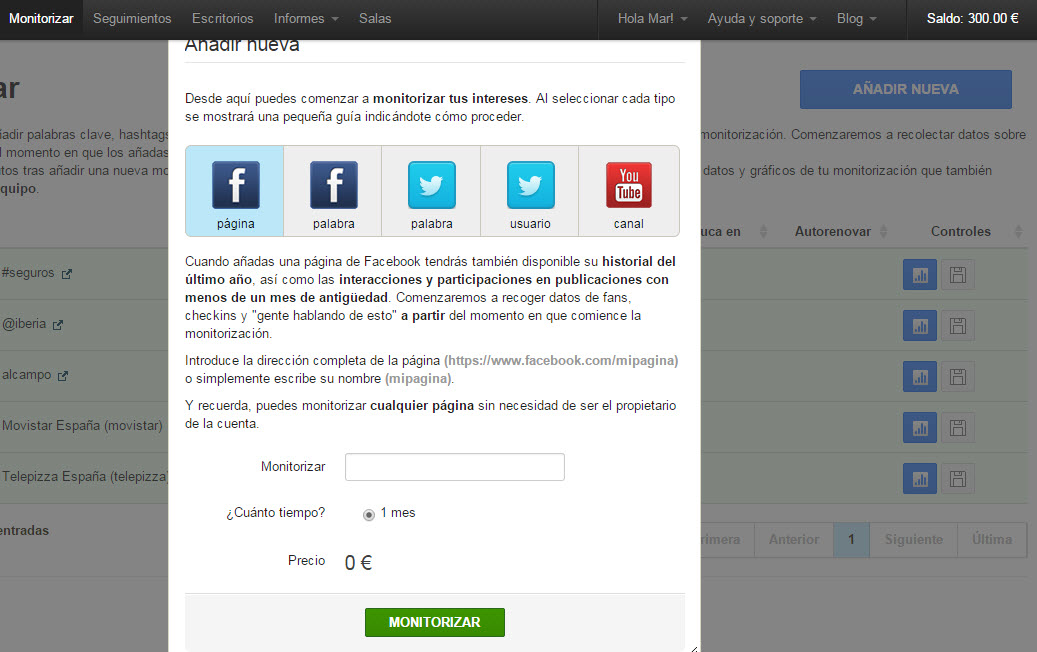The image size is (1037, 652).
Task: Open the Escritorios section
Action: point(222,19)
